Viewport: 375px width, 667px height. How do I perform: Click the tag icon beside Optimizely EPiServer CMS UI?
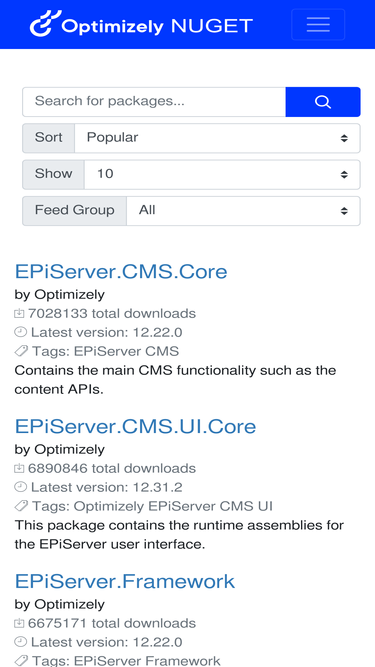21,506
